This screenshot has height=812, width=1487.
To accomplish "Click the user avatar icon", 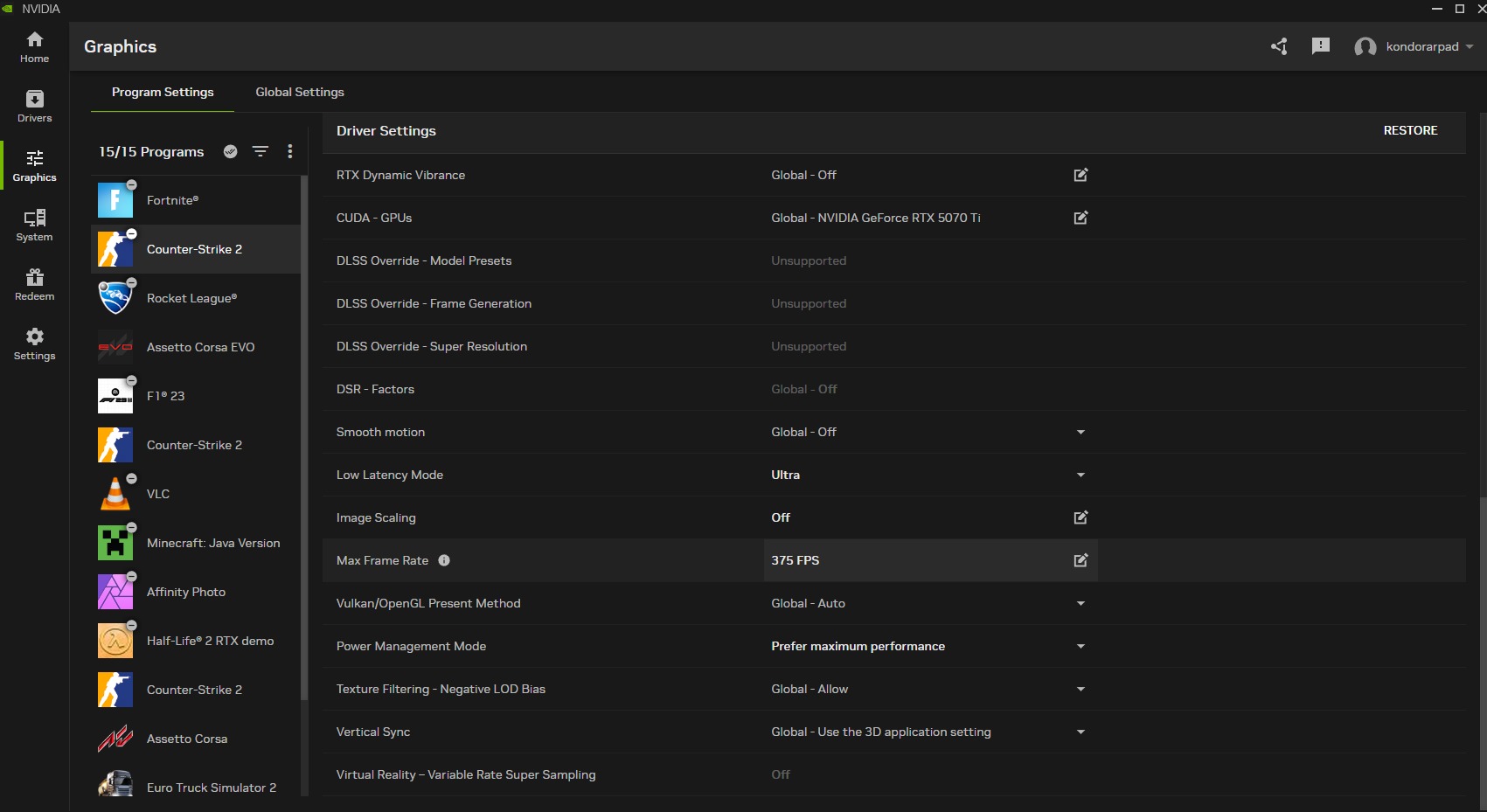I will (1365, 47).
